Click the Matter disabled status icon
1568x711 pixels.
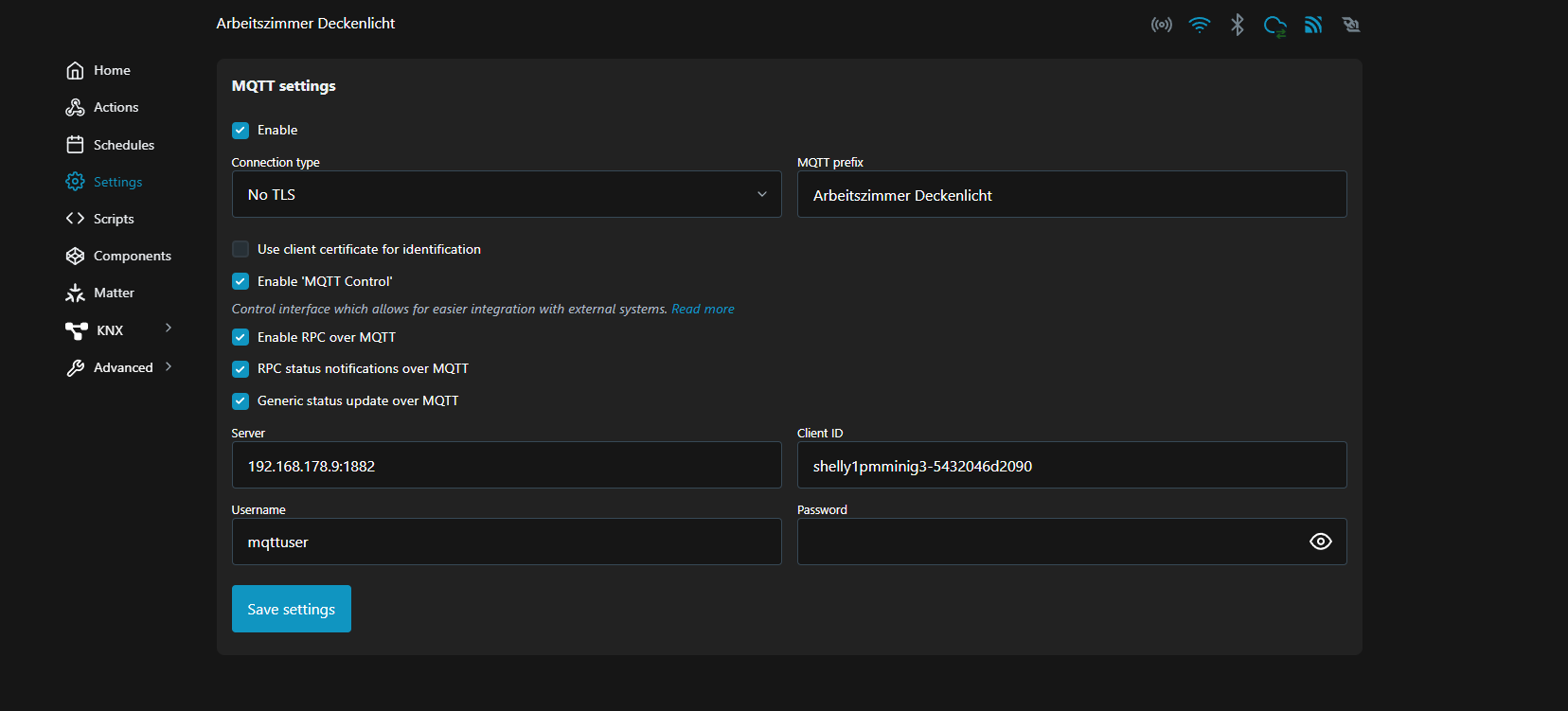coord(1351,25)
